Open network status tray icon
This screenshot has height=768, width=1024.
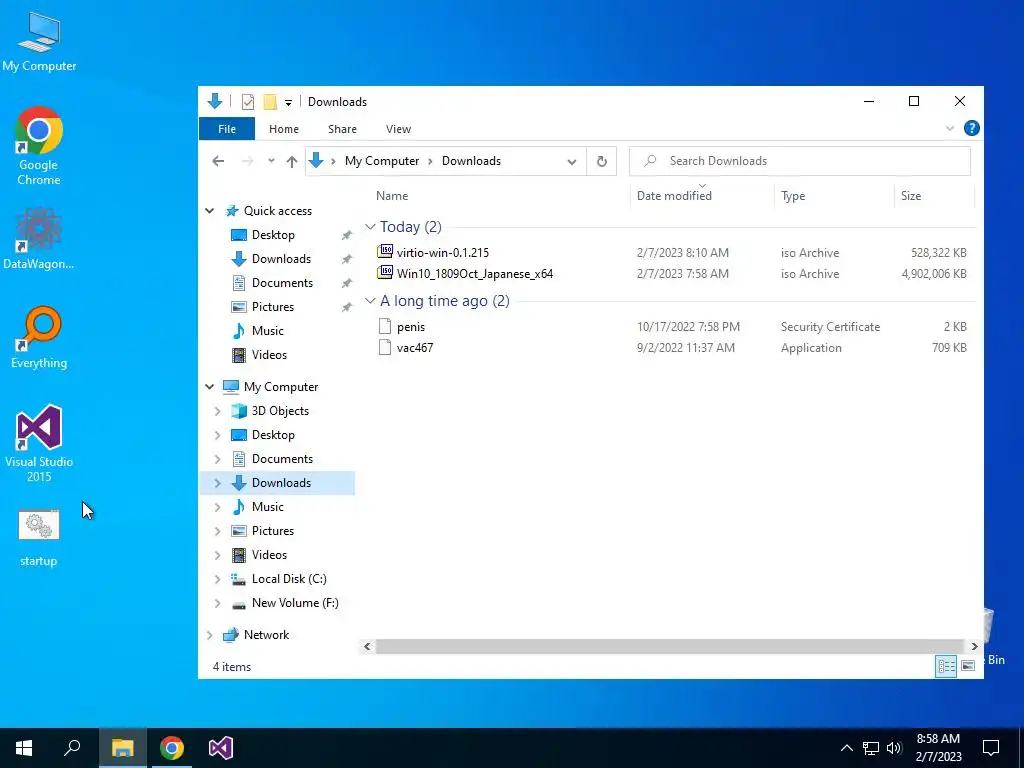pyautogui.click(x=871, y=748)
